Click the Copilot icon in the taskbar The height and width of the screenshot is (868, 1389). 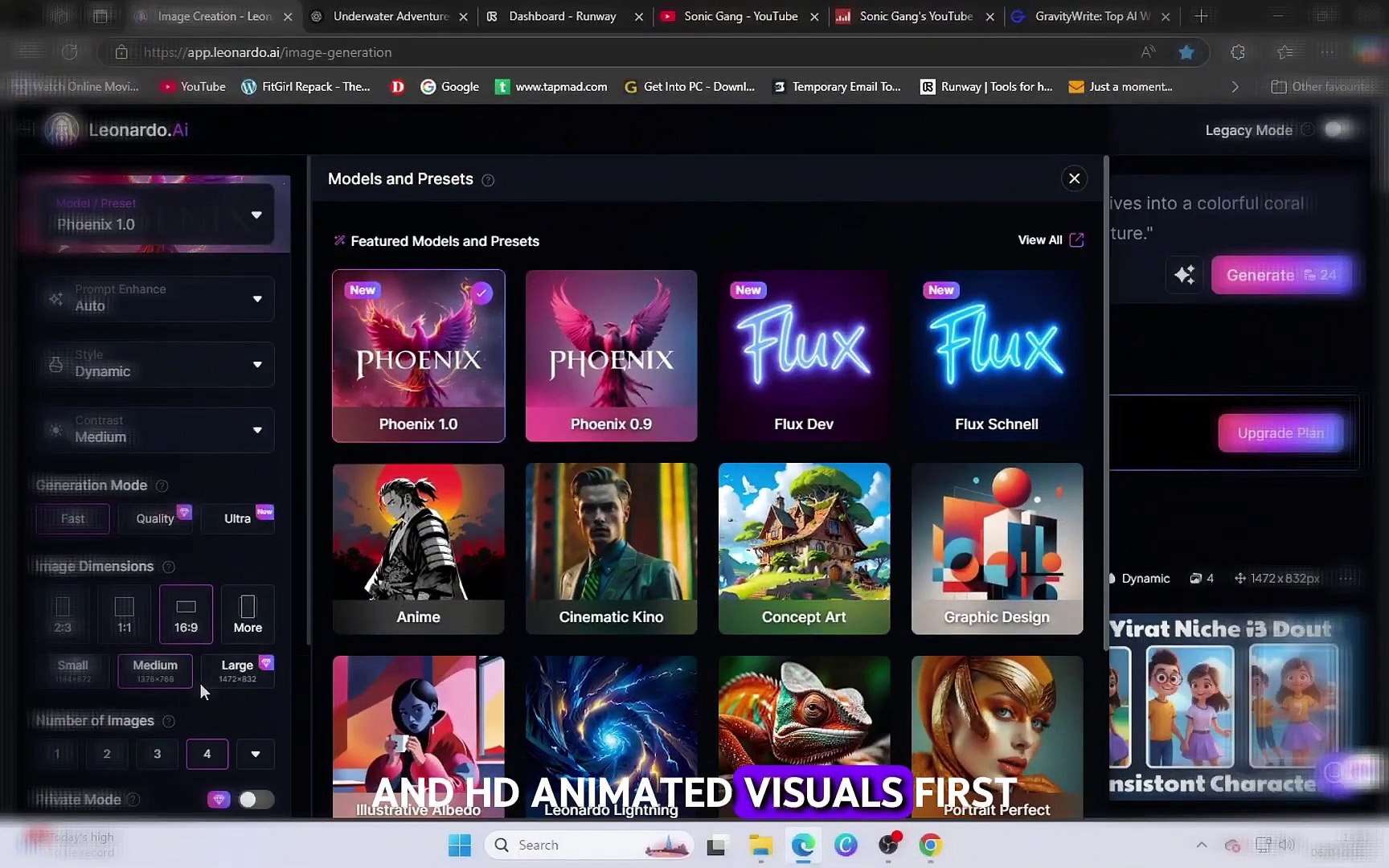(x=846, y=845)
